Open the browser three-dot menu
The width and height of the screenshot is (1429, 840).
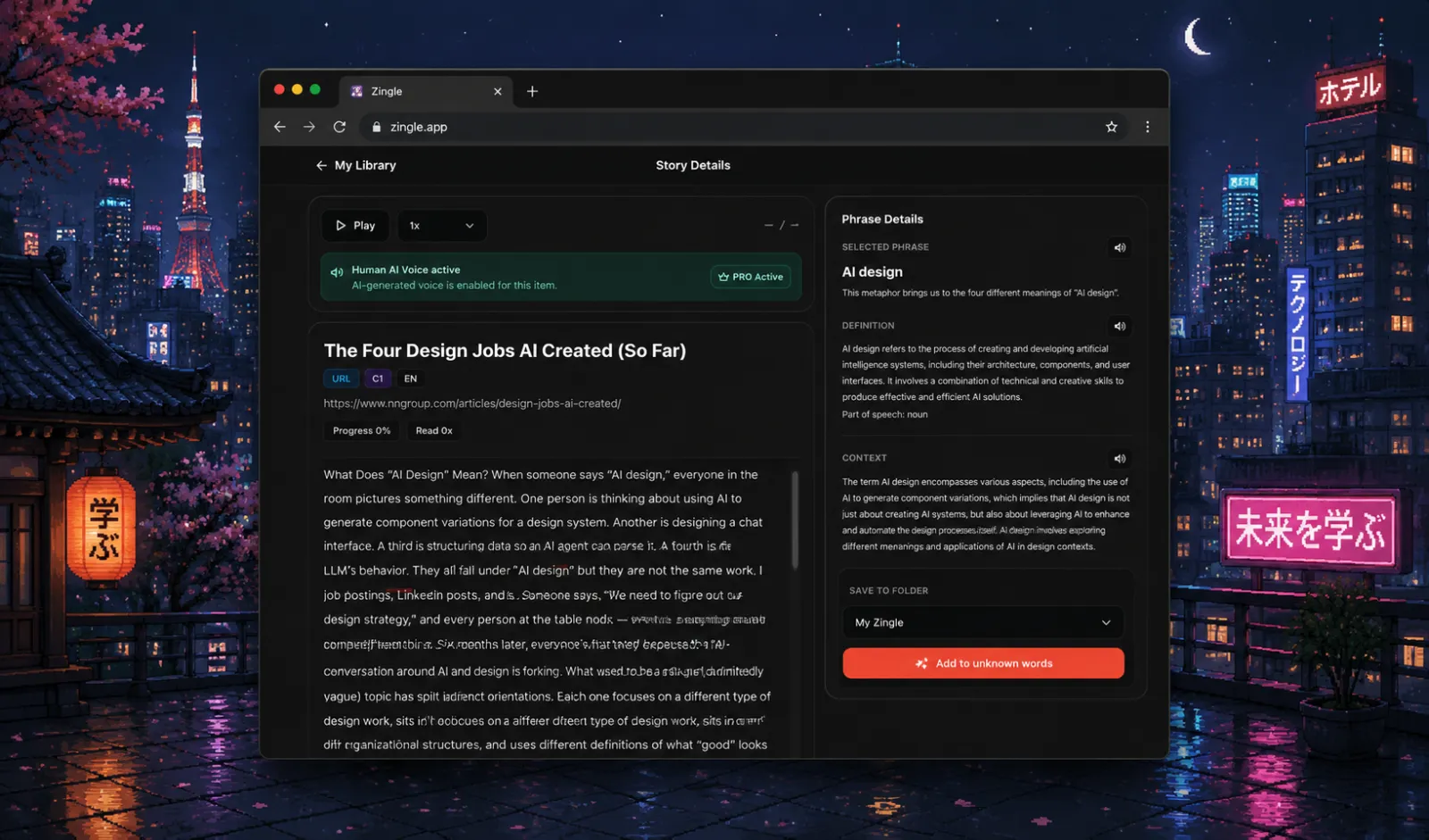coord(1148,127)
